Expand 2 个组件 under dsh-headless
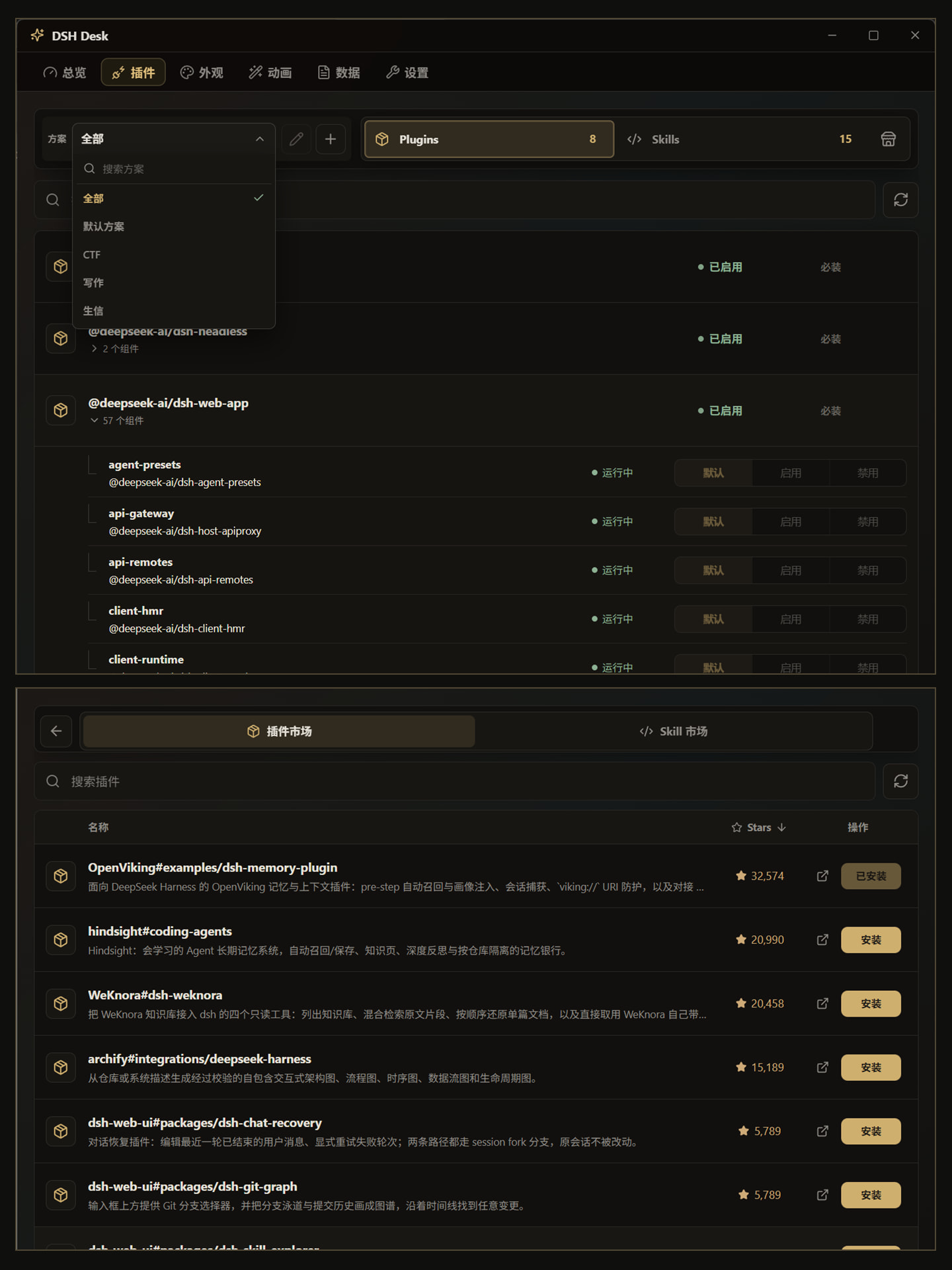 click(x=114, y=349)
